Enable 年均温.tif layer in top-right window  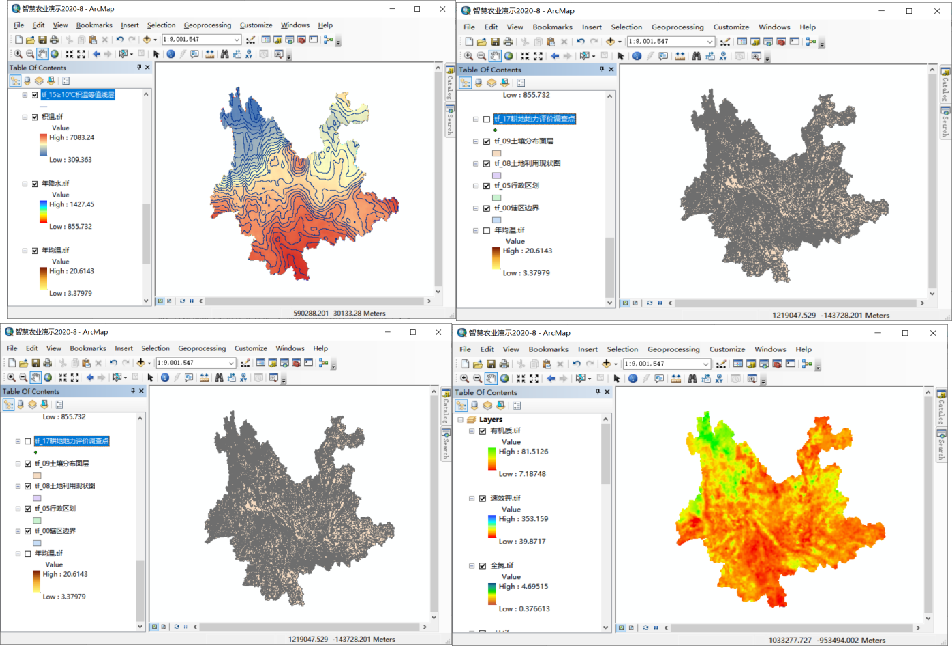tap(487, 230)
